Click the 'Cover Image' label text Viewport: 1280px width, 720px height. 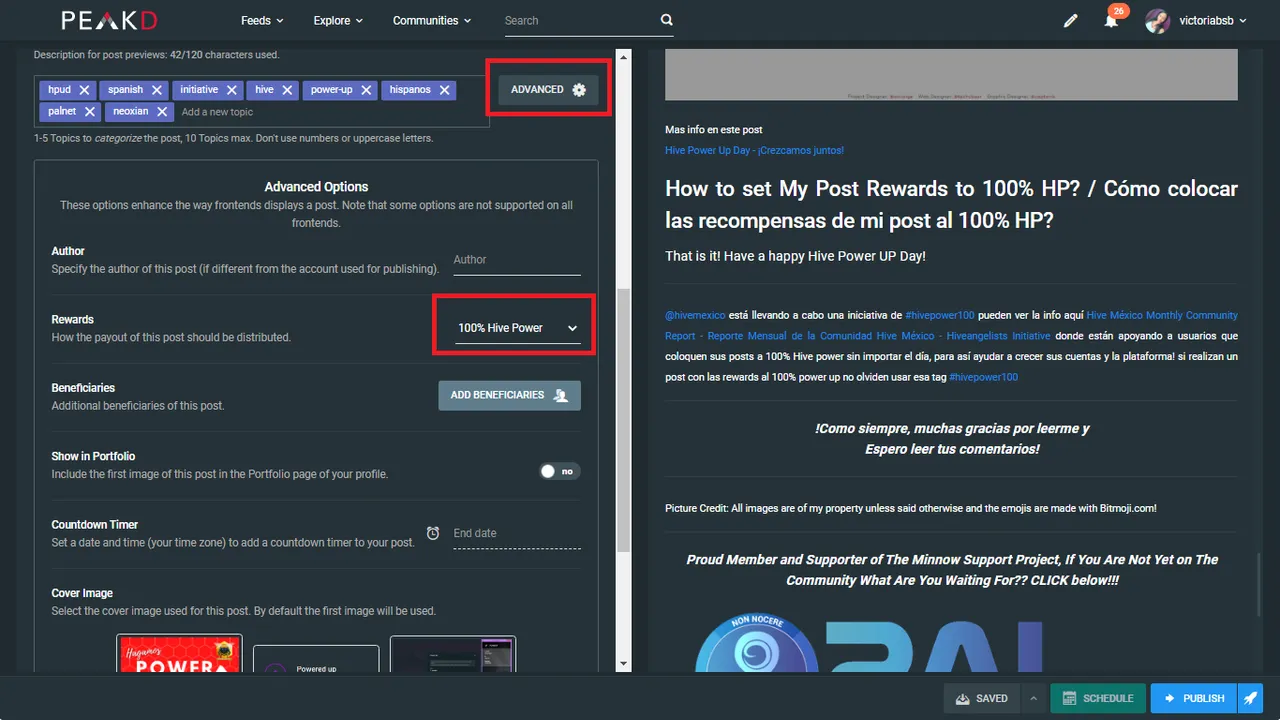click(82, 593)
